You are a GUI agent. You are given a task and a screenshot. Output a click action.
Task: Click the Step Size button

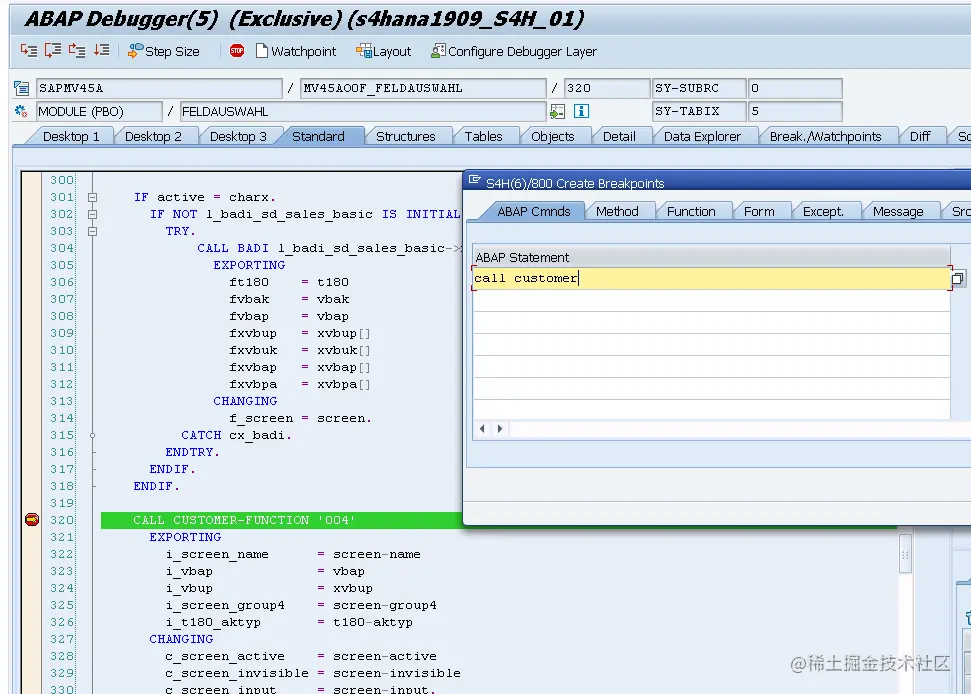click(x=165, y=51)
